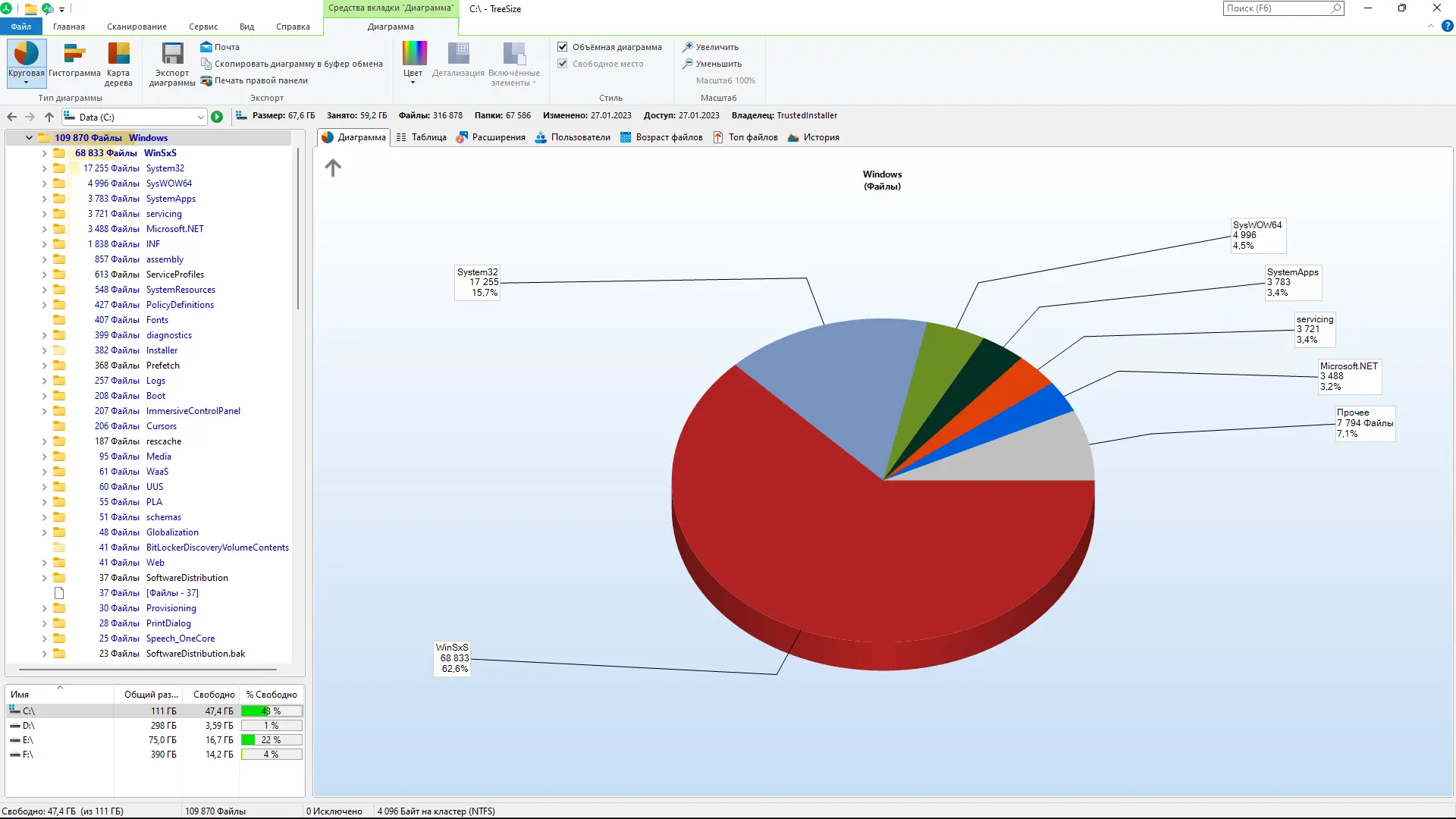Viewport: 1456px width, 819px height.
Task: Start scan with green play button
Action: 217,117
